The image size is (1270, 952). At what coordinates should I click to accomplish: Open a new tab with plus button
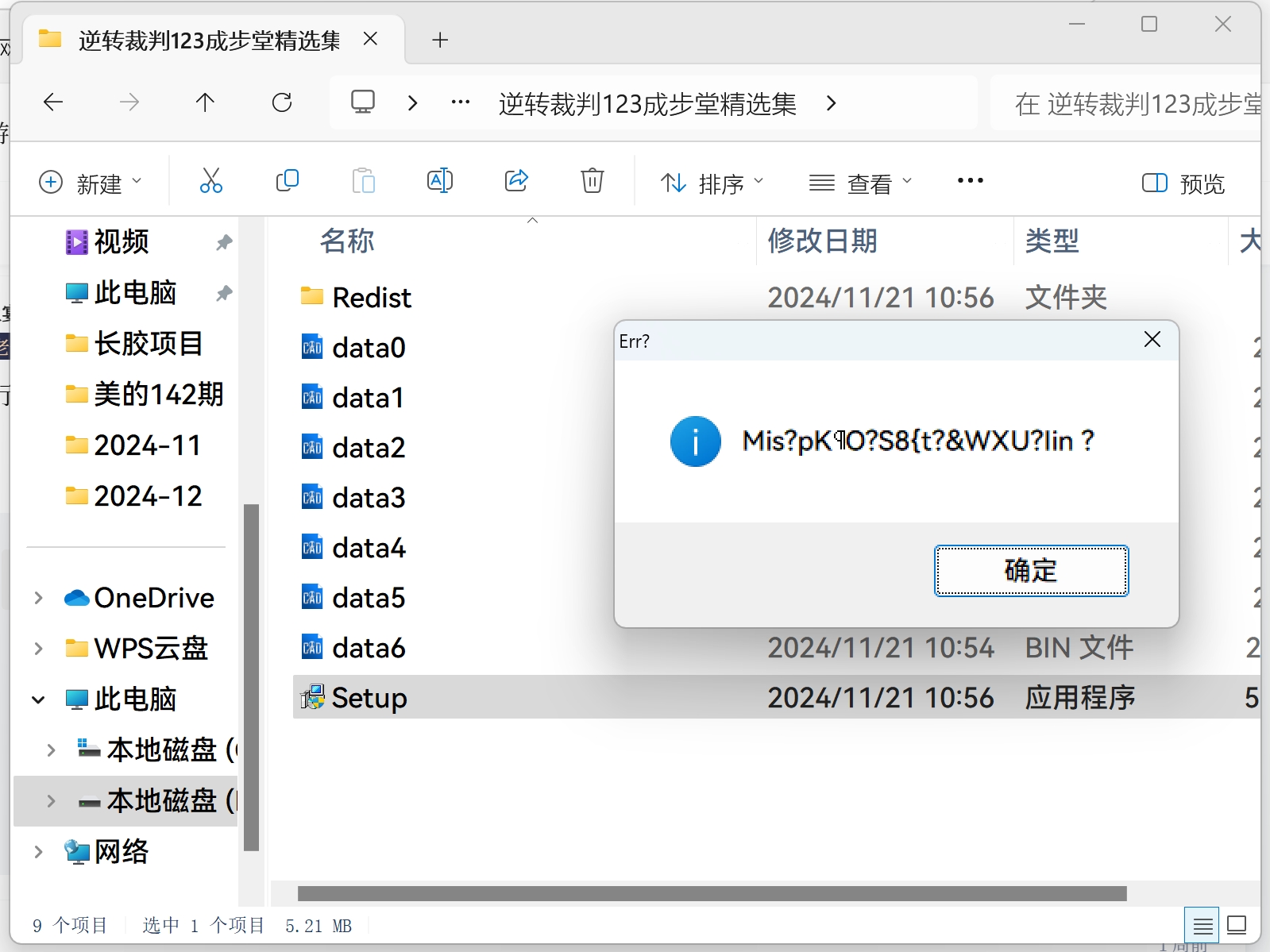[440, 40]
